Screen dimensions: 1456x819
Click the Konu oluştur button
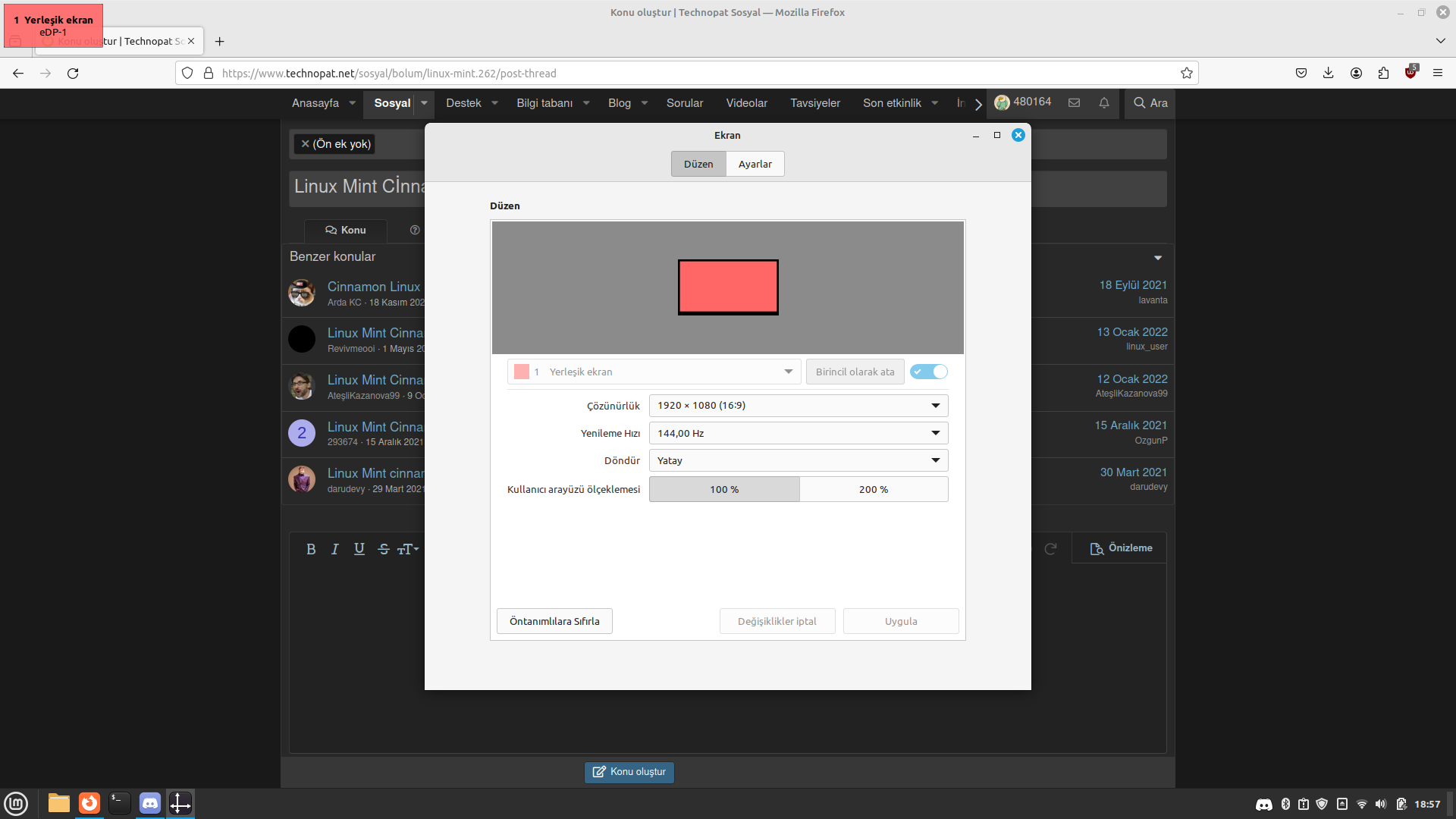629,772
